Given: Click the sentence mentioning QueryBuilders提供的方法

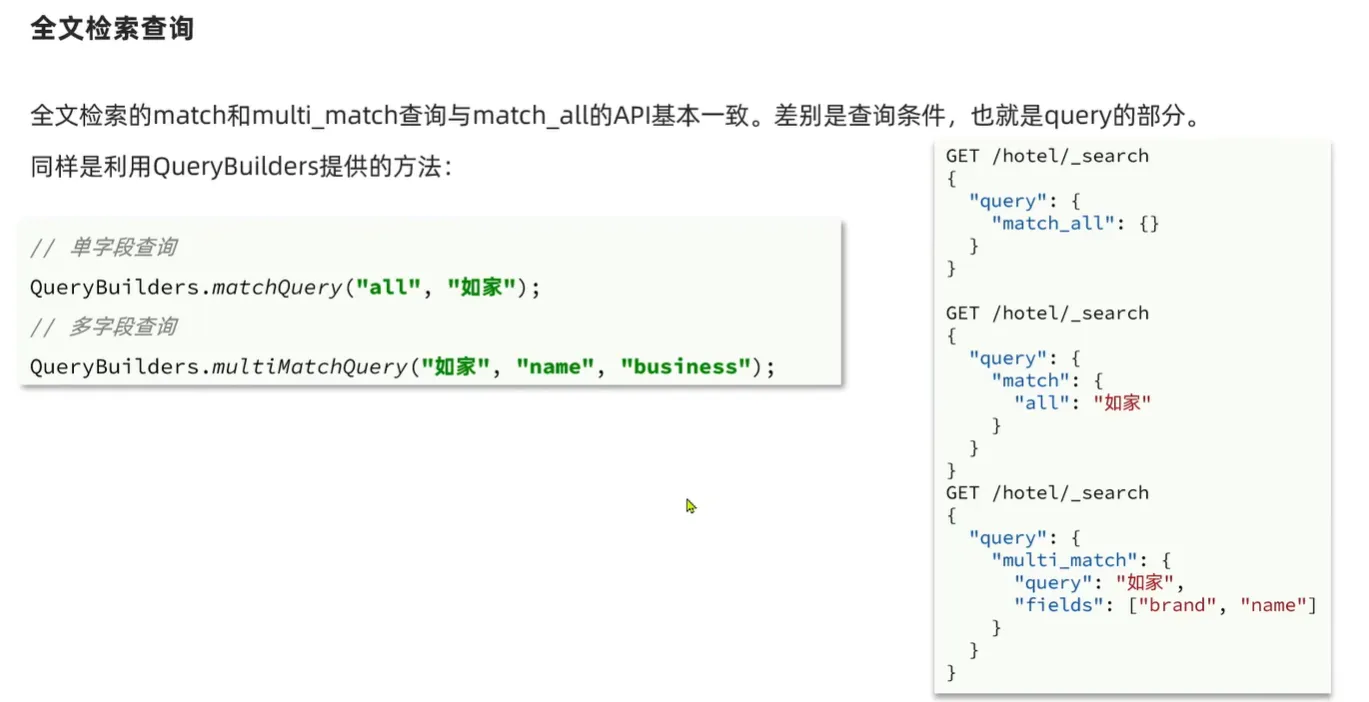Looking at the screenshot, I should 242,167.
